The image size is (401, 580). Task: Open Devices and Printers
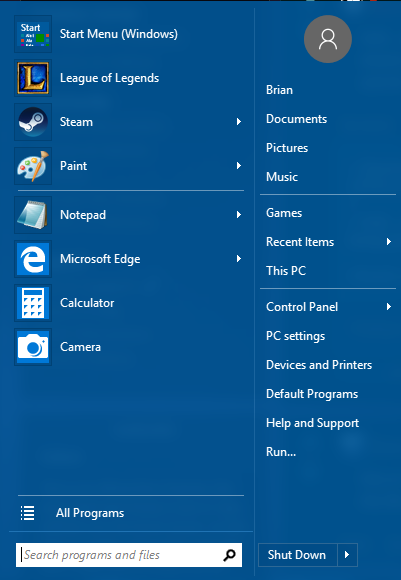tap(319, 365)
